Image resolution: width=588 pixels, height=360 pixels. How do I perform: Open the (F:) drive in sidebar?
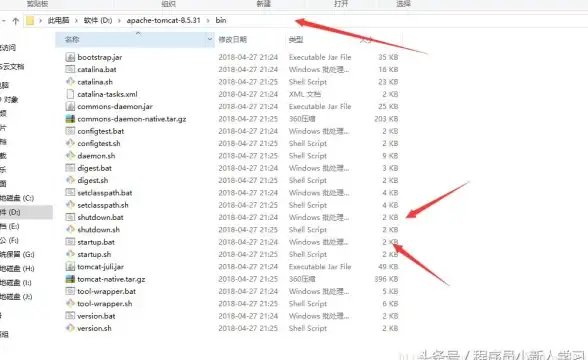pyautogui.click(x=9, y=240)
